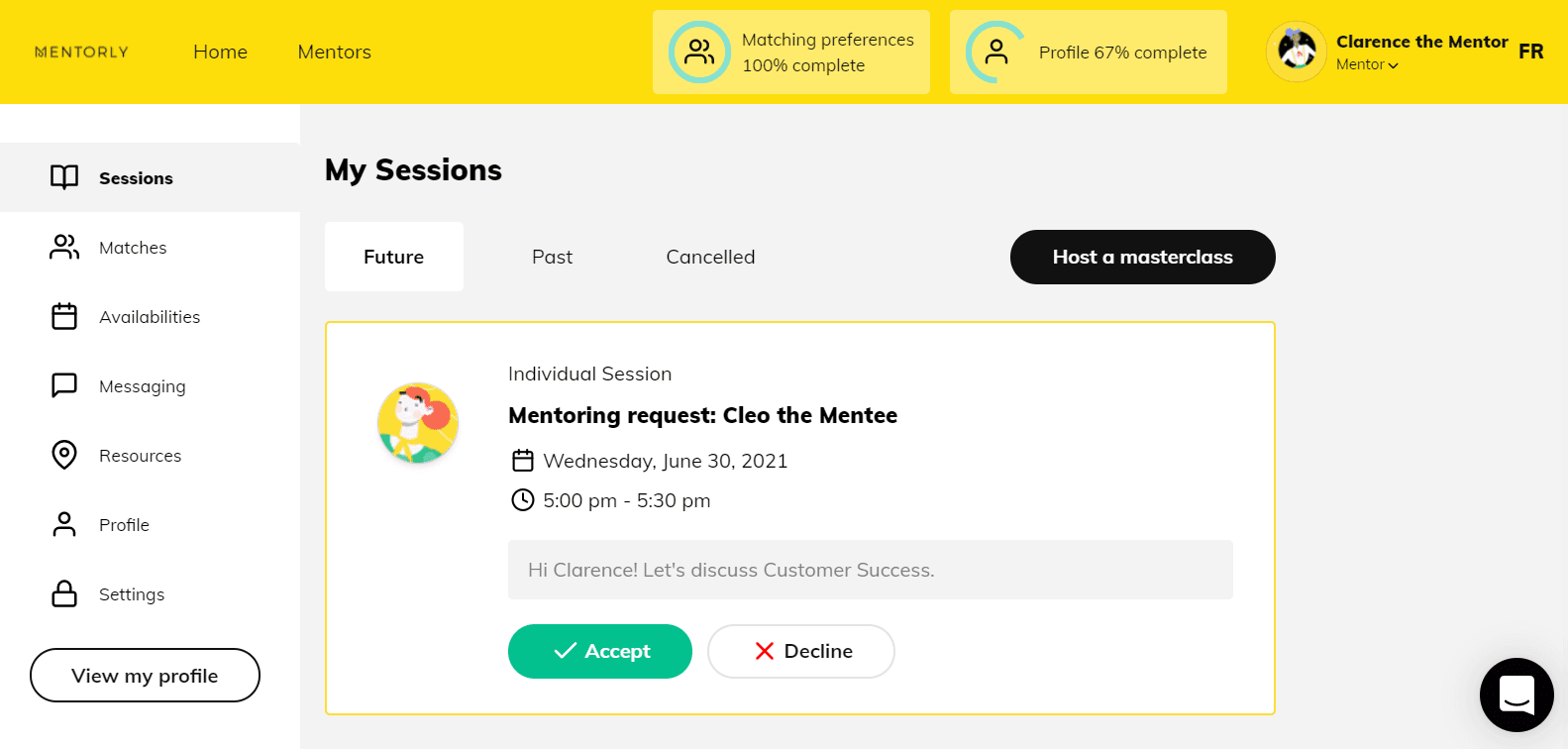Screen dimensions: 1568x749
Task: Click the Matches people icon in sidebar
Action: (x=64, y=247)
